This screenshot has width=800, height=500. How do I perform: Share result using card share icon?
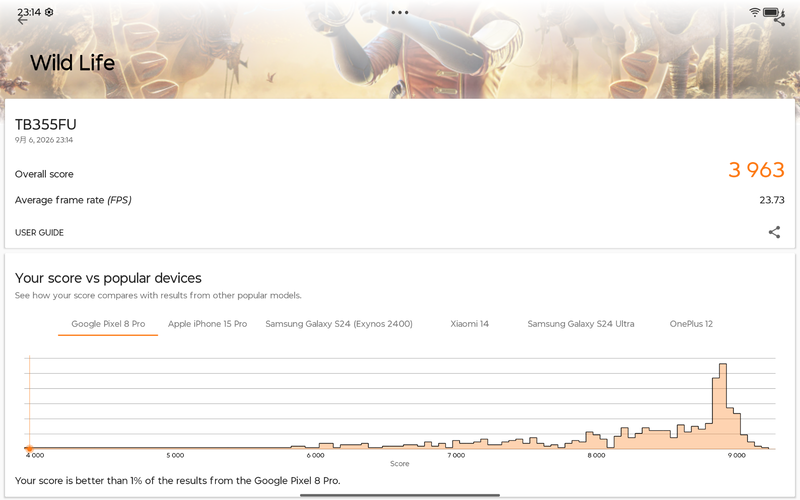click(774, 232)
